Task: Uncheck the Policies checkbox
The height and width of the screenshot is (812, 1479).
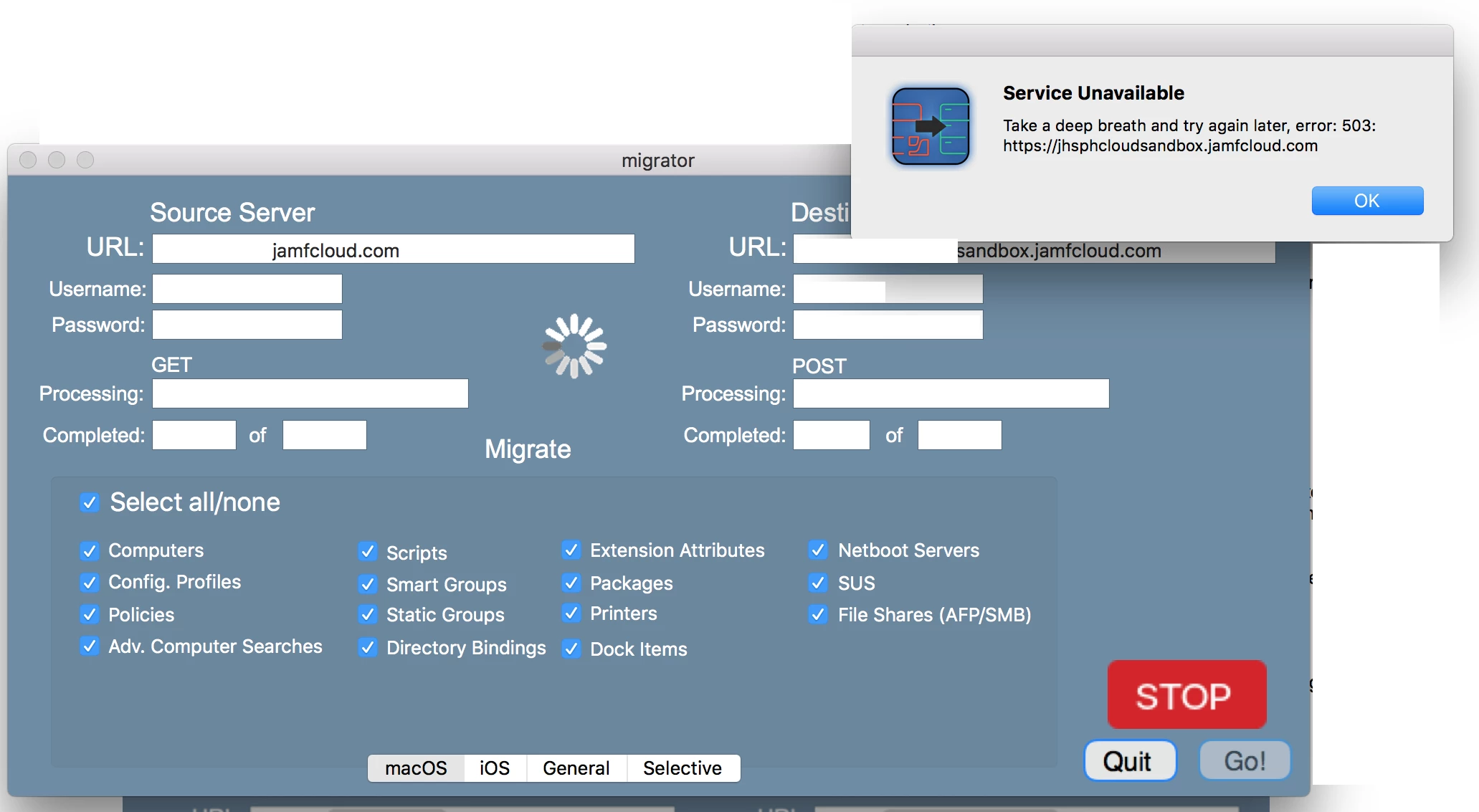Action: [89, 614]
